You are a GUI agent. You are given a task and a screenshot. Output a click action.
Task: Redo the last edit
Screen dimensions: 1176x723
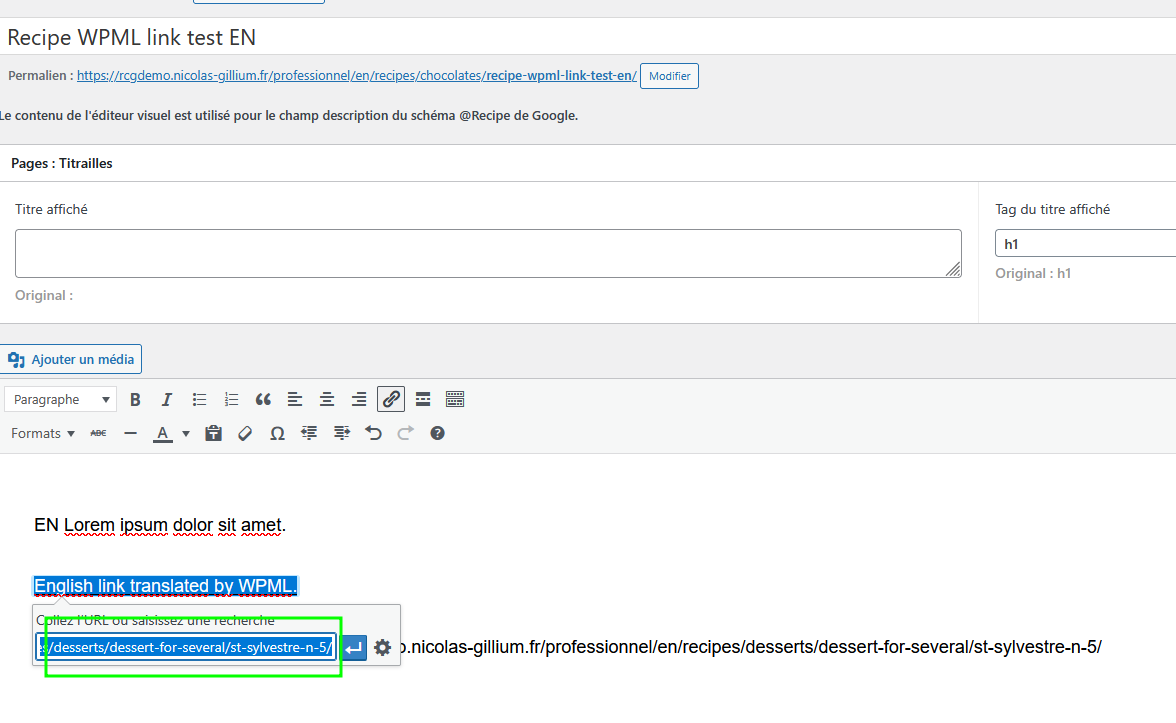coord(405,434)
